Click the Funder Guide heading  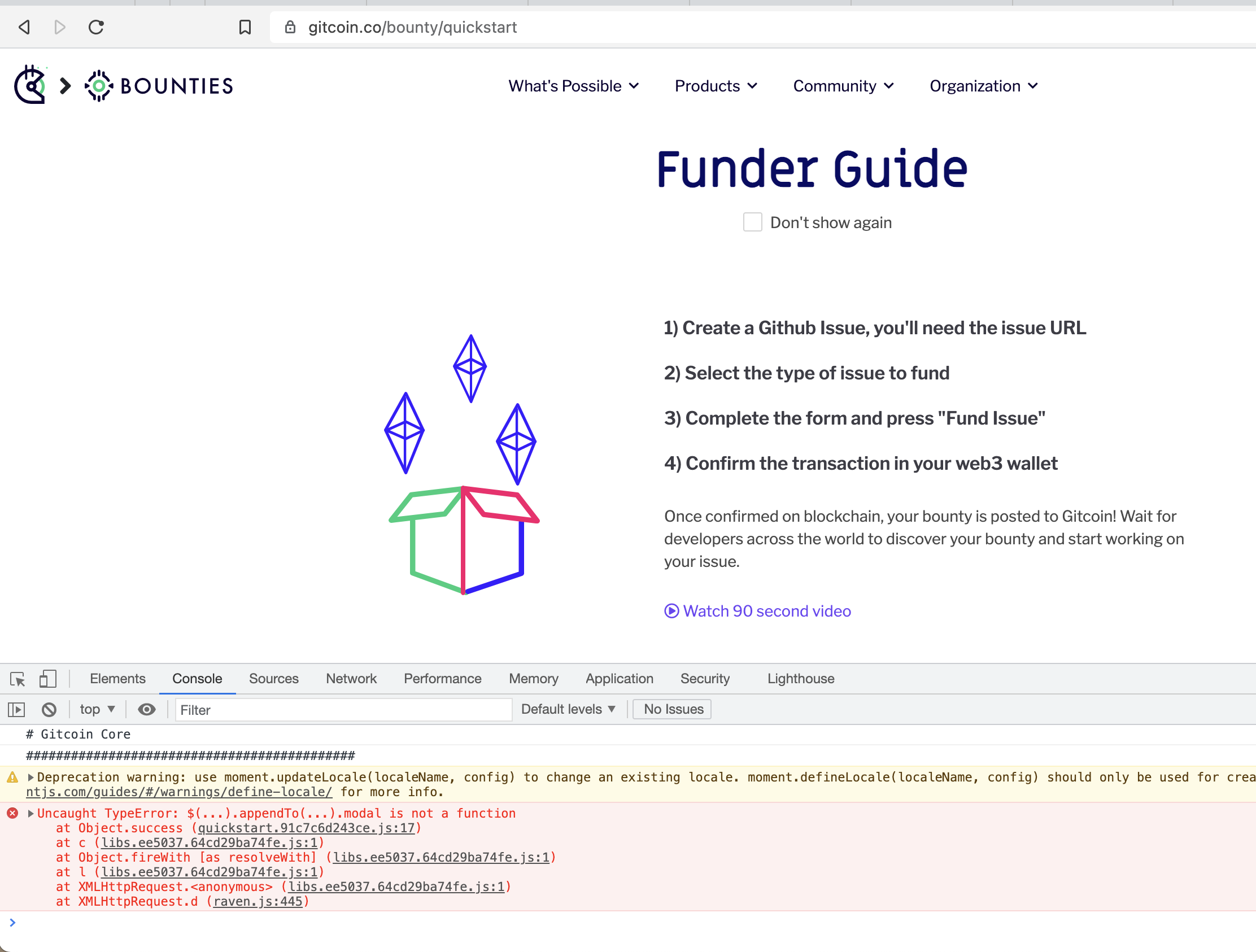click(812, 169)
